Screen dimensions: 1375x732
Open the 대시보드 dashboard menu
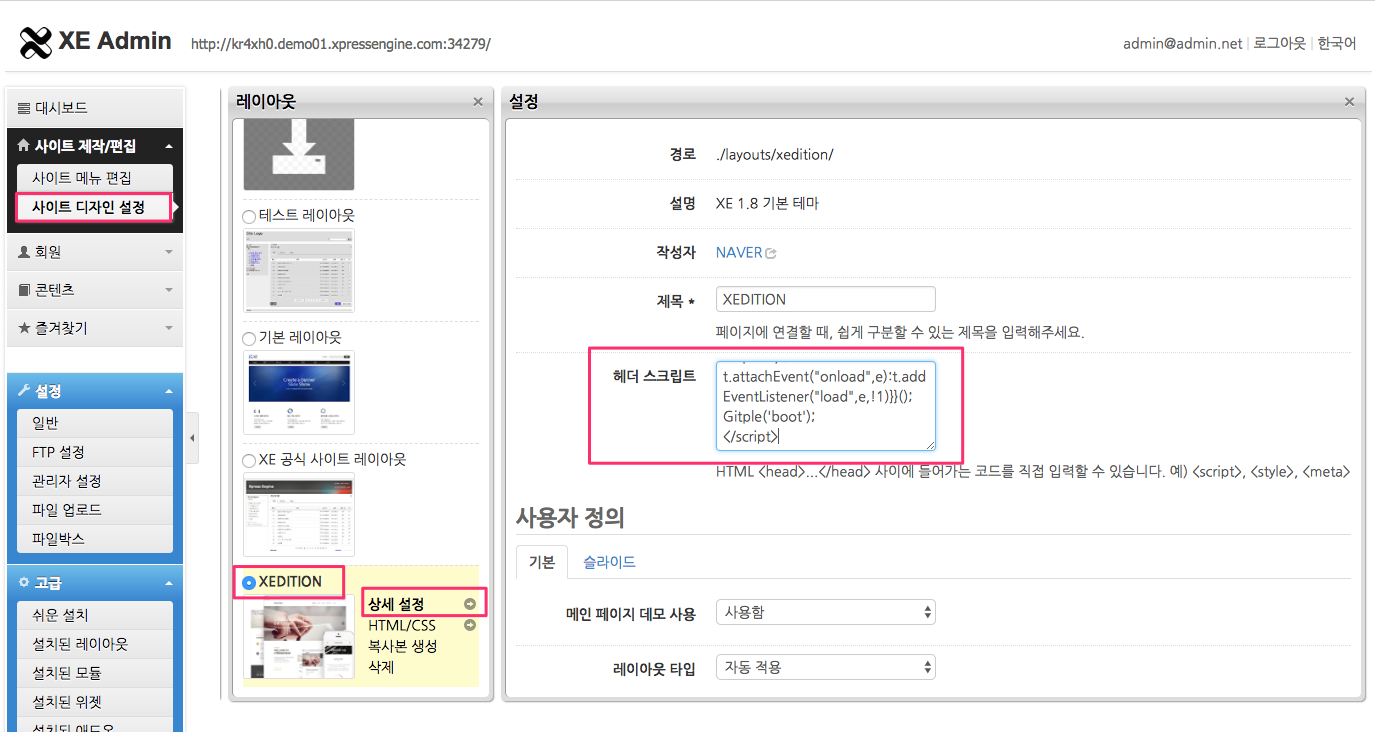coord(95,107)
